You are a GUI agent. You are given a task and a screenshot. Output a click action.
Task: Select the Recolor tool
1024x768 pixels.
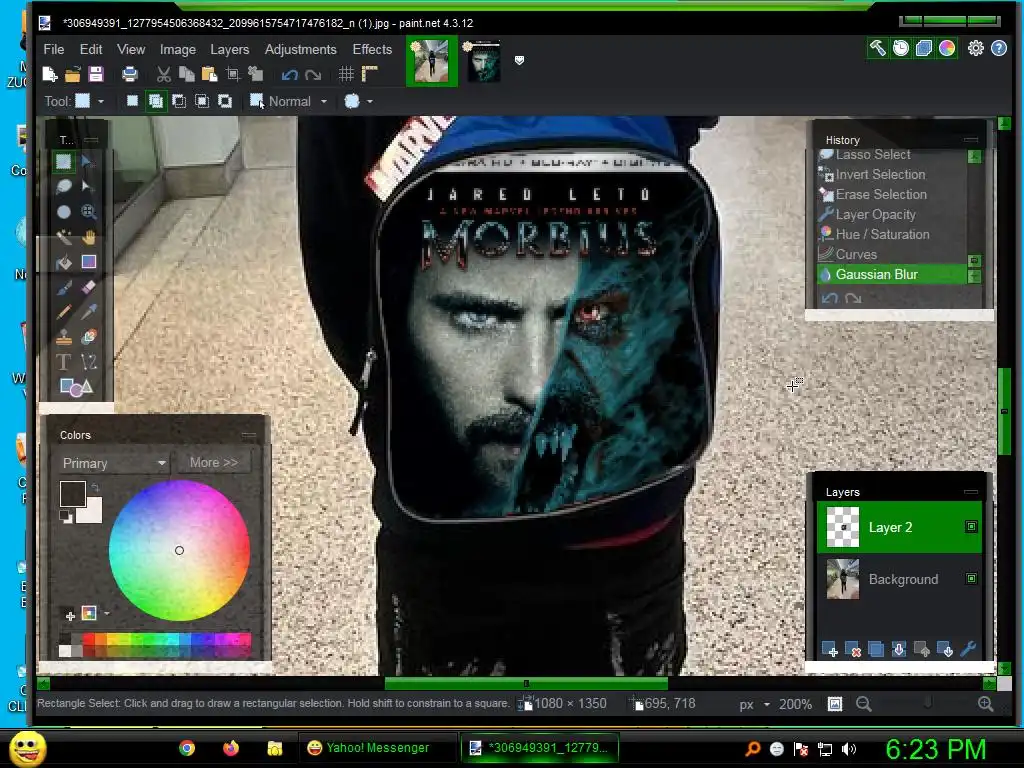(x=89, y=337)
